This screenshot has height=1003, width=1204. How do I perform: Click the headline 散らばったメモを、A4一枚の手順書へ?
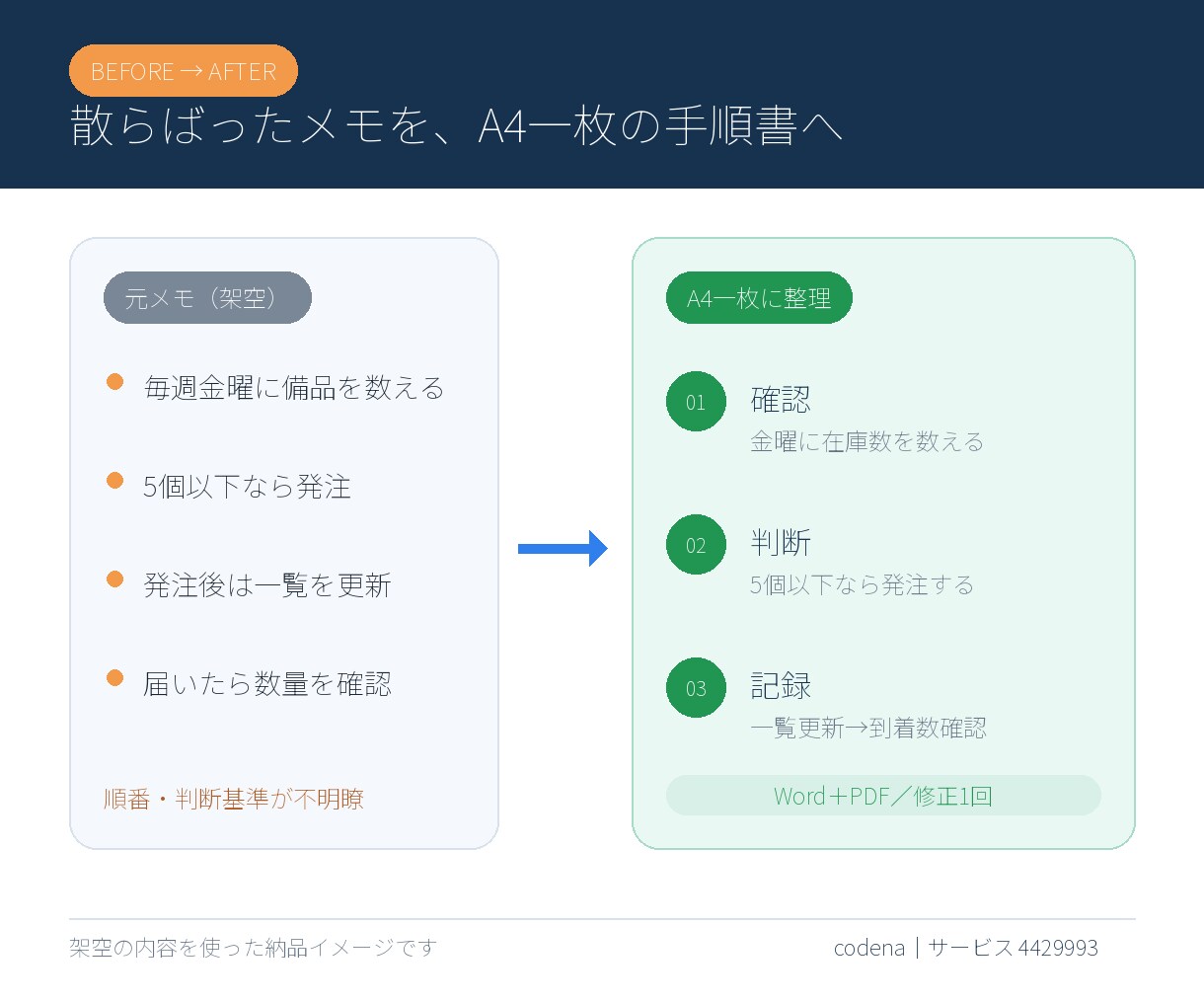tap(456, 126)
